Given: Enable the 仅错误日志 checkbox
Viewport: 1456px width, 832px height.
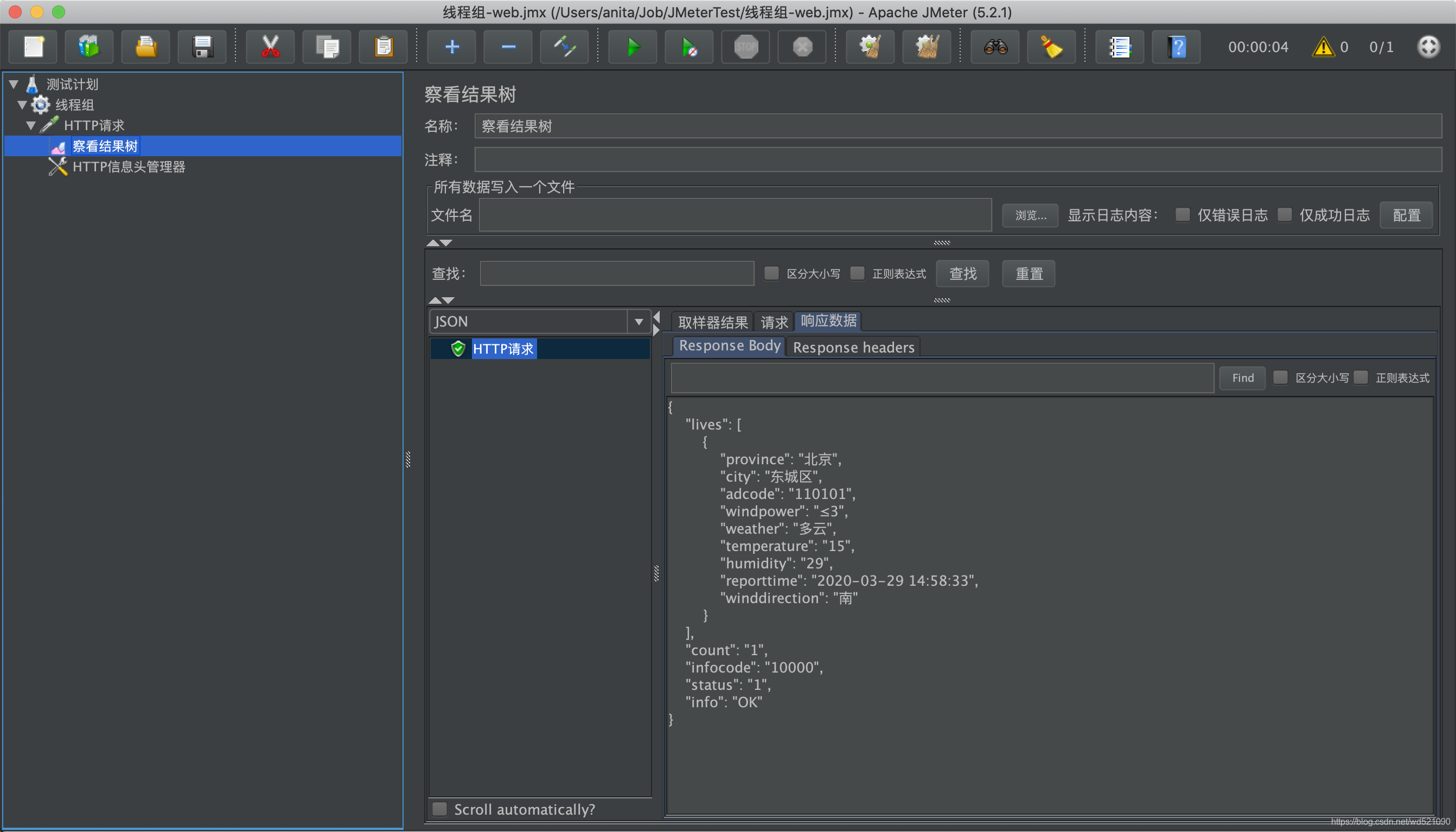Looking at the screenshot, I should tap(1182, 215).
